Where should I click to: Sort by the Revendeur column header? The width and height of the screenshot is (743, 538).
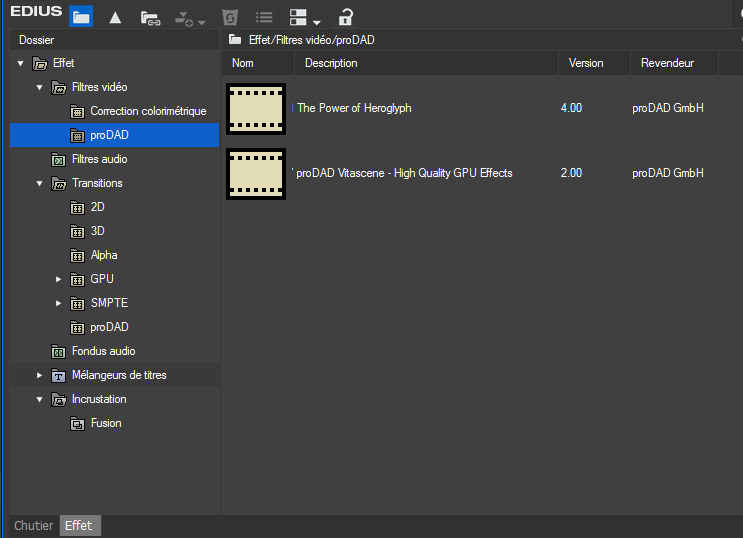coord(674,64)
